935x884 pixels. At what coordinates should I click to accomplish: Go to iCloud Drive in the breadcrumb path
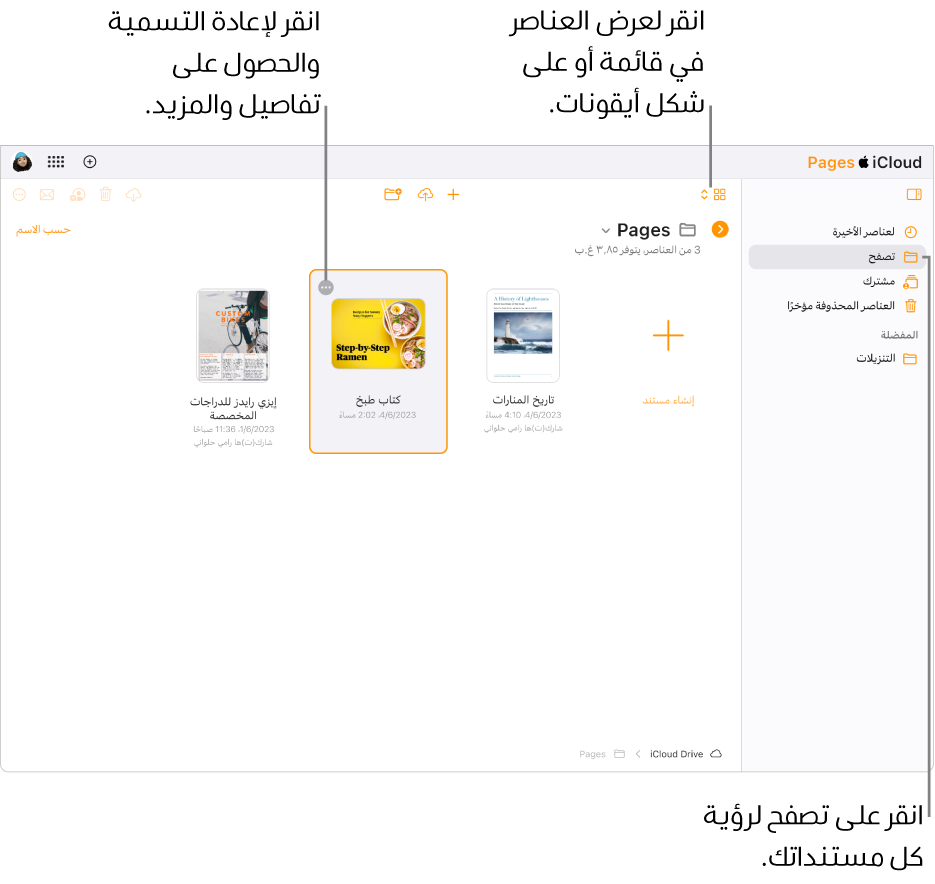click(x=677, y=754)
